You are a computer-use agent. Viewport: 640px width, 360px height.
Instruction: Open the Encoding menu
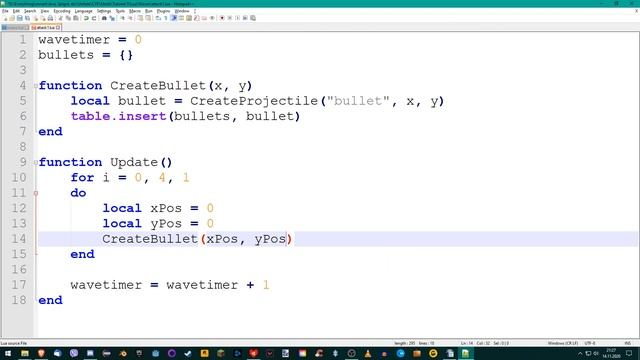[62, 11]
